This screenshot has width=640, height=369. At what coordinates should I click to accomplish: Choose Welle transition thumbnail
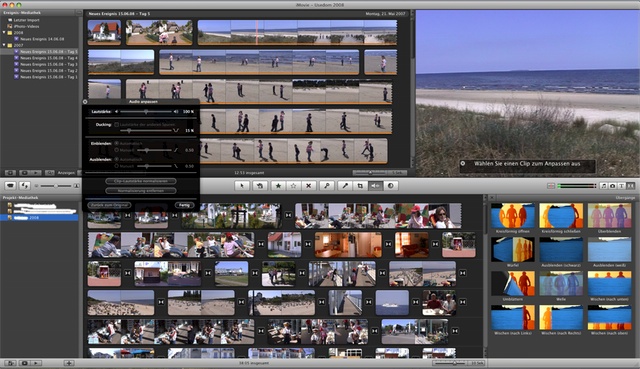point(561,283)
